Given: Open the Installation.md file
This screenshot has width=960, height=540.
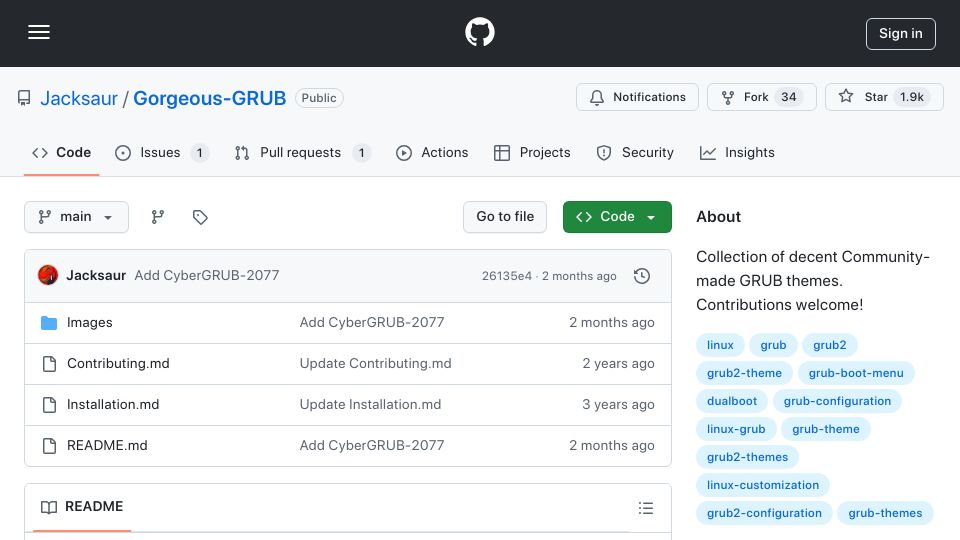Looking at the screenshot, I should 113,405.
